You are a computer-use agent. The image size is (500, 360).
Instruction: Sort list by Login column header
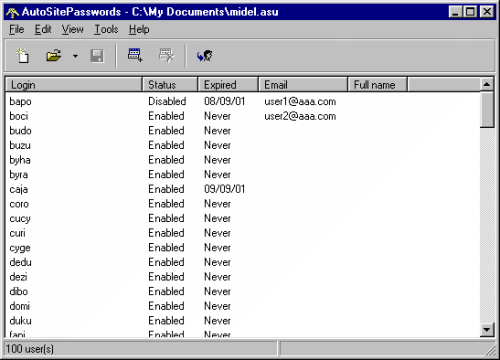coord(74,85)
